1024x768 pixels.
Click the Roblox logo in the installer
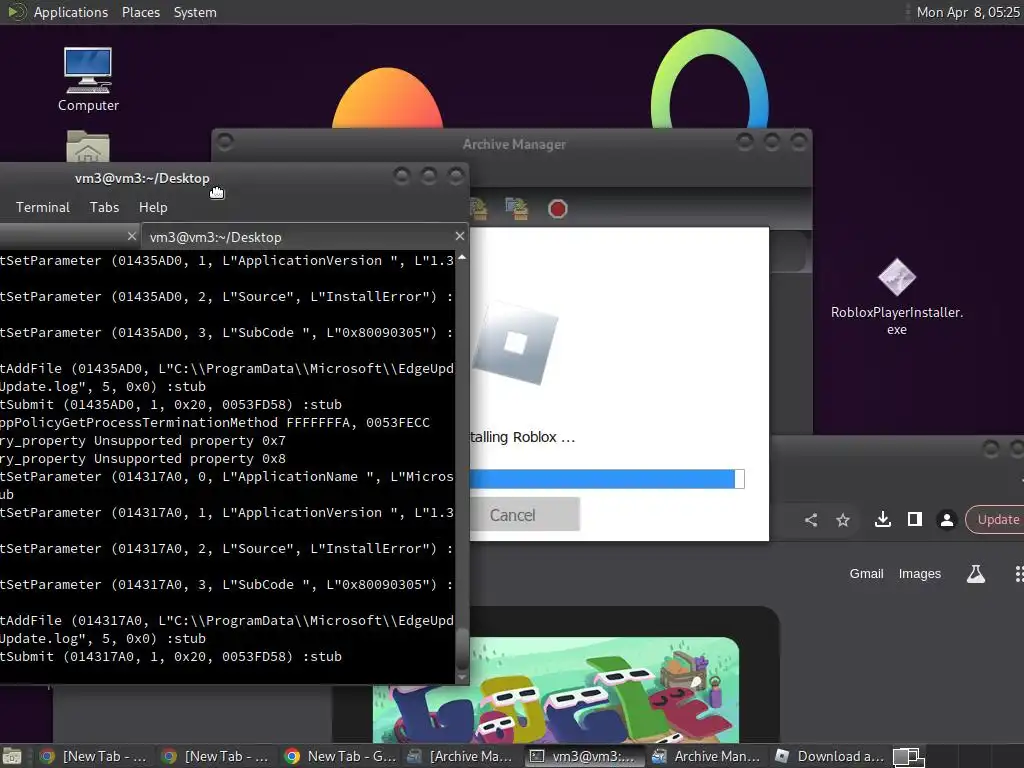515,343
